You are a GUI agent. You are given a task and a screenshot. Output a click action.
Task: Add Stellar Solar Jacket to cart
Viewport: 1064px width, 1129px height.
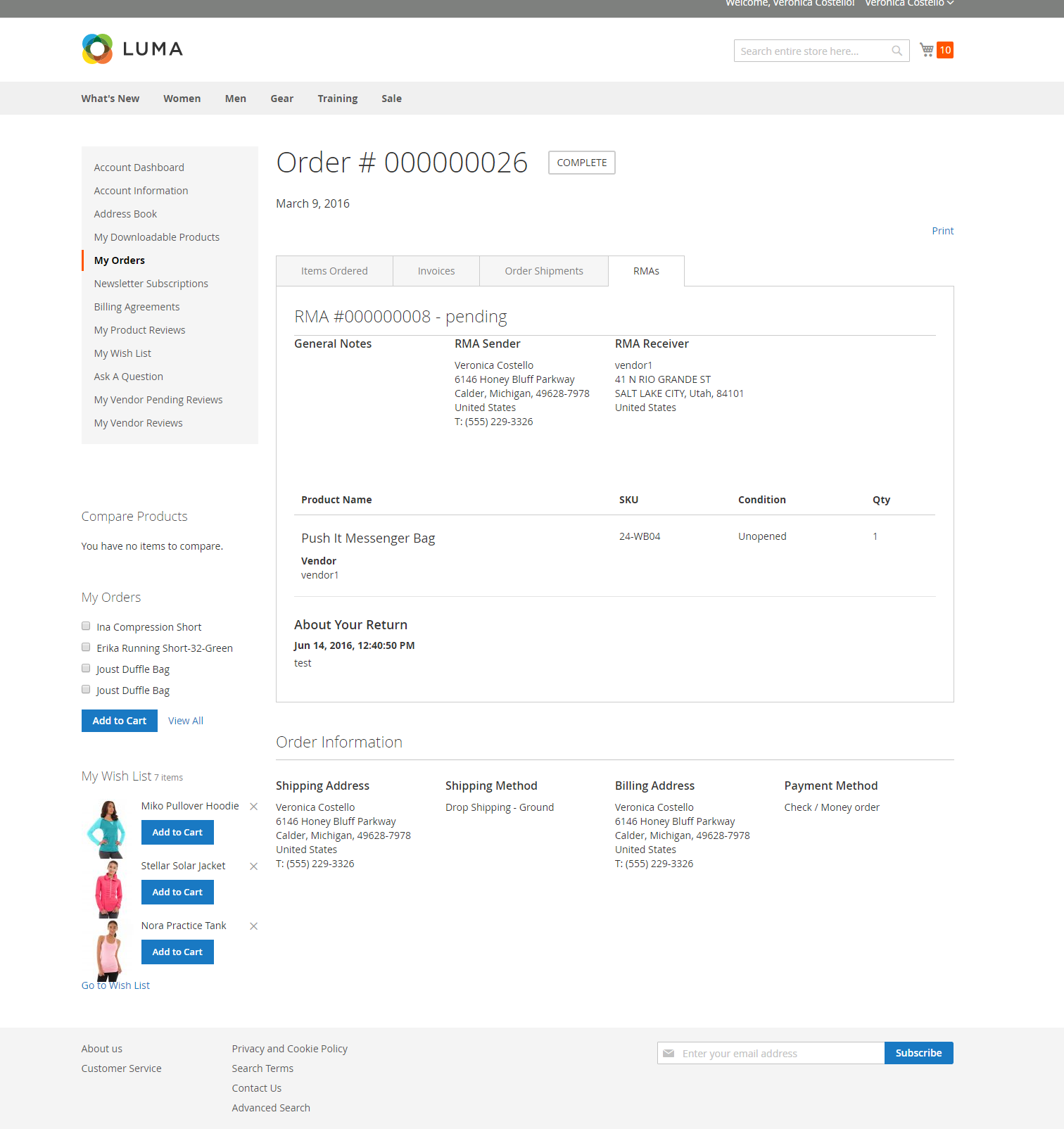click(x=177, y=892)
